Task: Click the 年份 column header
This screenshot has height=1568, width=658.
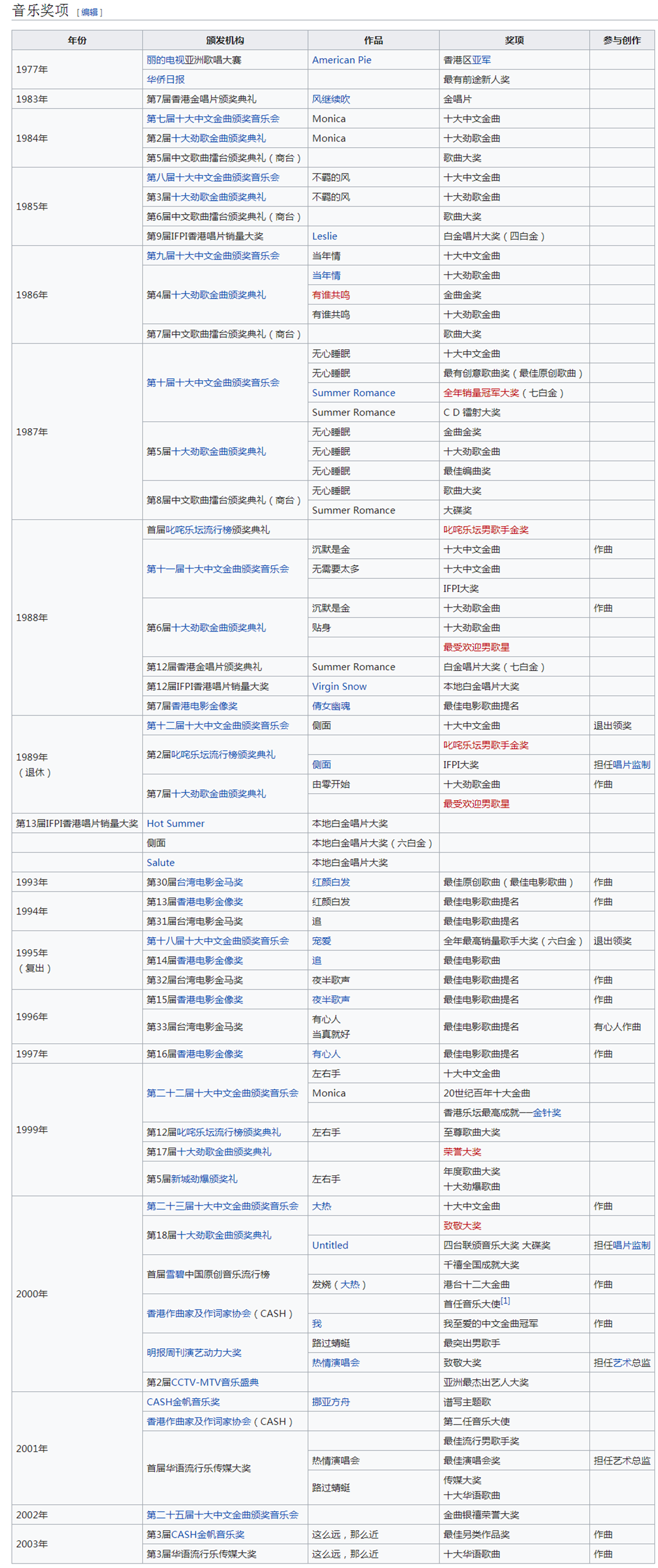Action: tap(77, 40)
